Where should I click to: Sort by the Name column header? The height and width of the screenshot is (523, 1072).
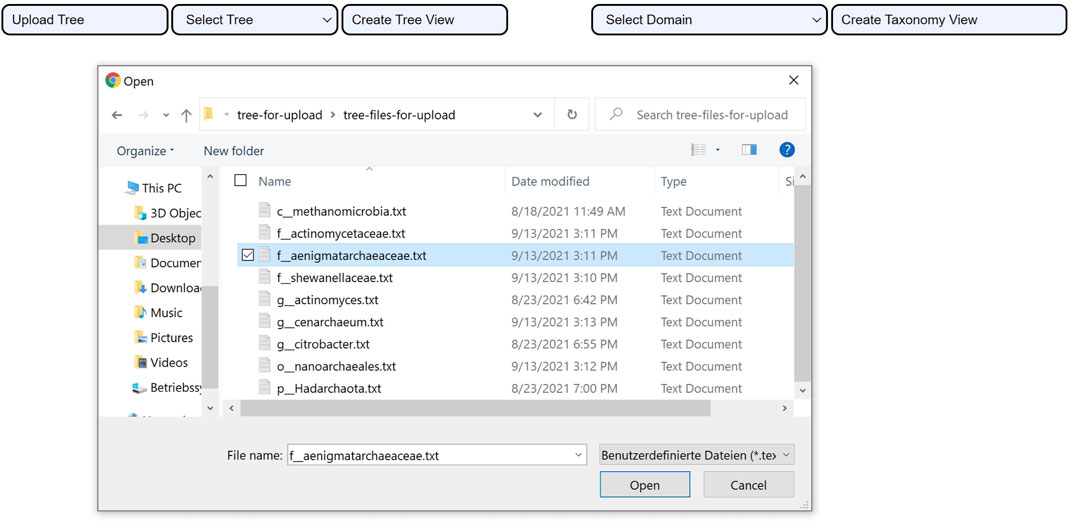(275, 181)
